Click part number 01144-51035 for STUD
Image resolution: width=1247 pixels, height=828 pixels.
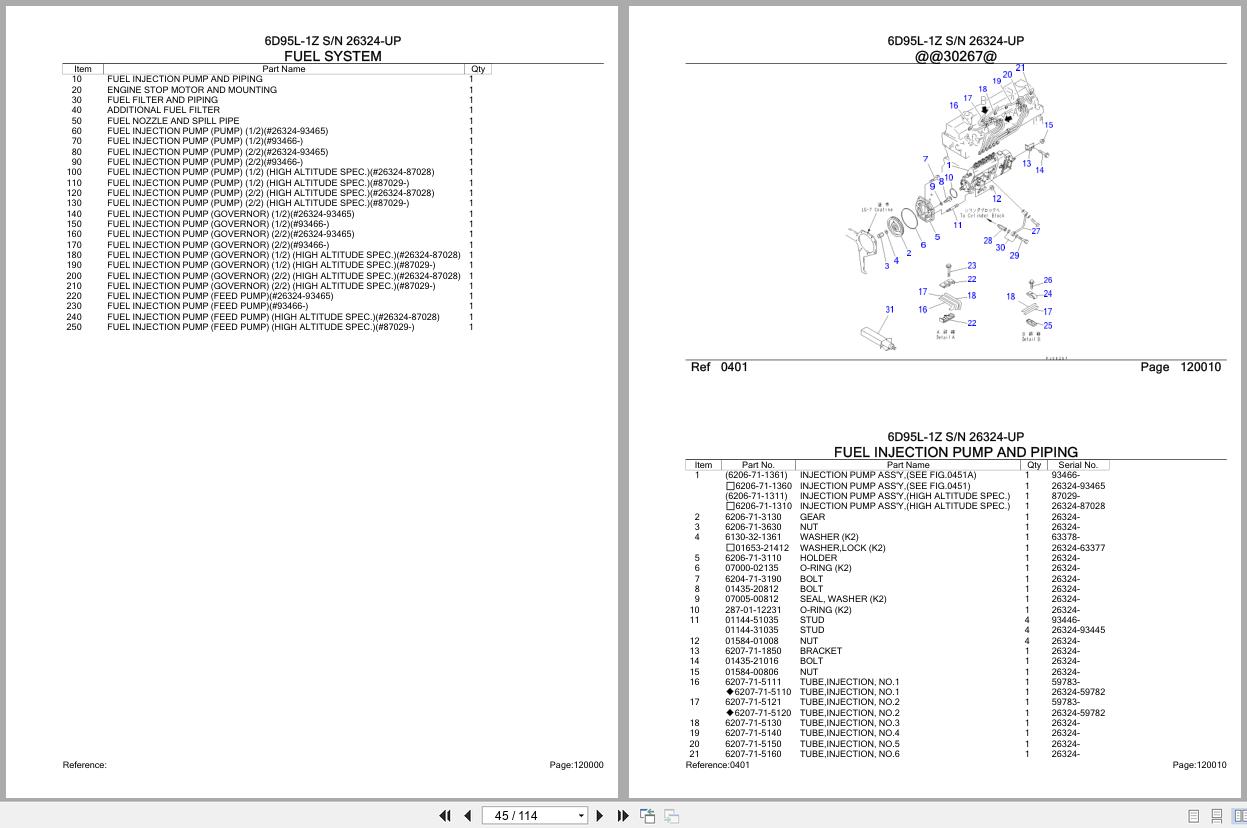753,620
